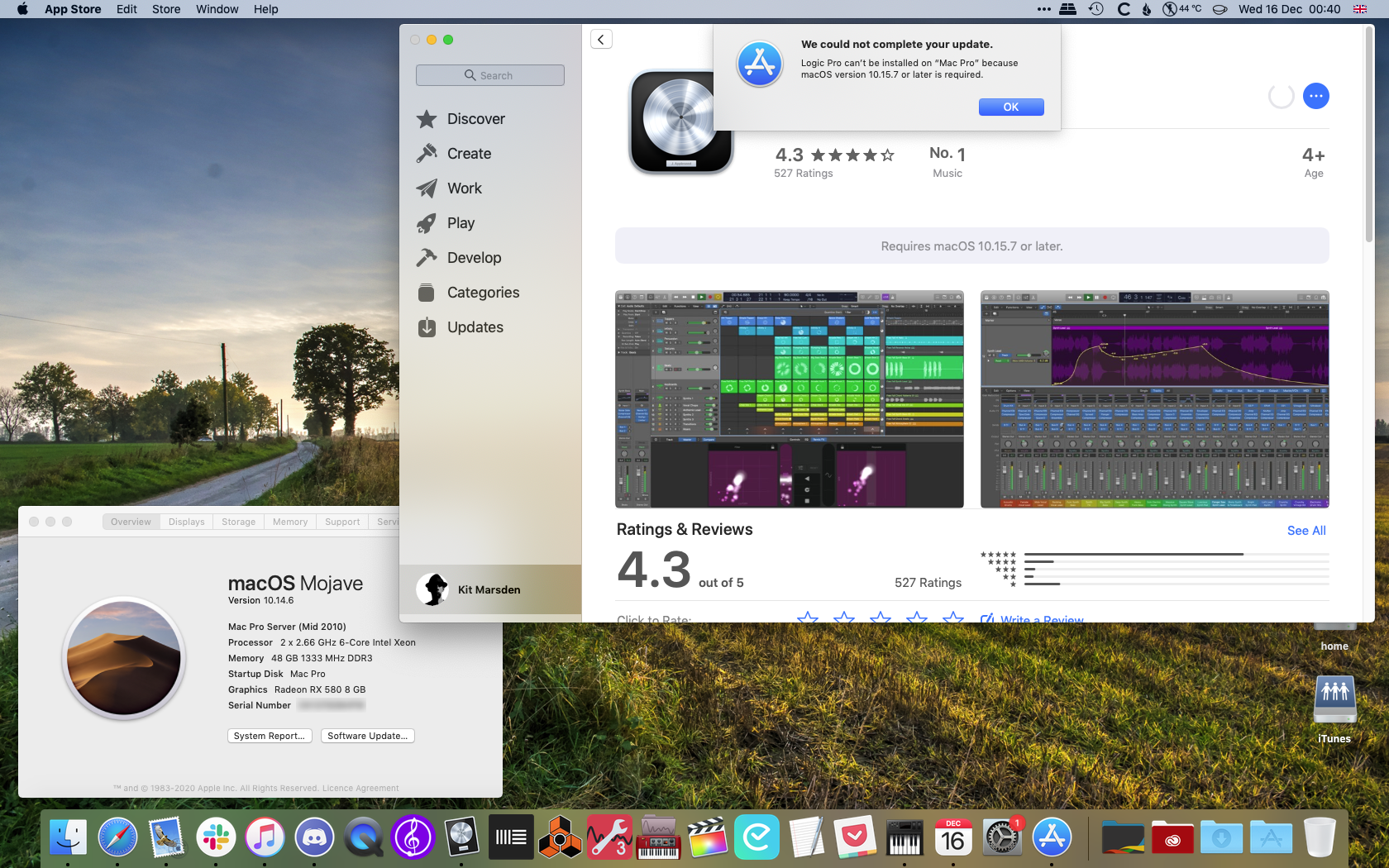Open the Apple menu
This screenshot has width=1389, height=868.
click(x=22, y=9)
